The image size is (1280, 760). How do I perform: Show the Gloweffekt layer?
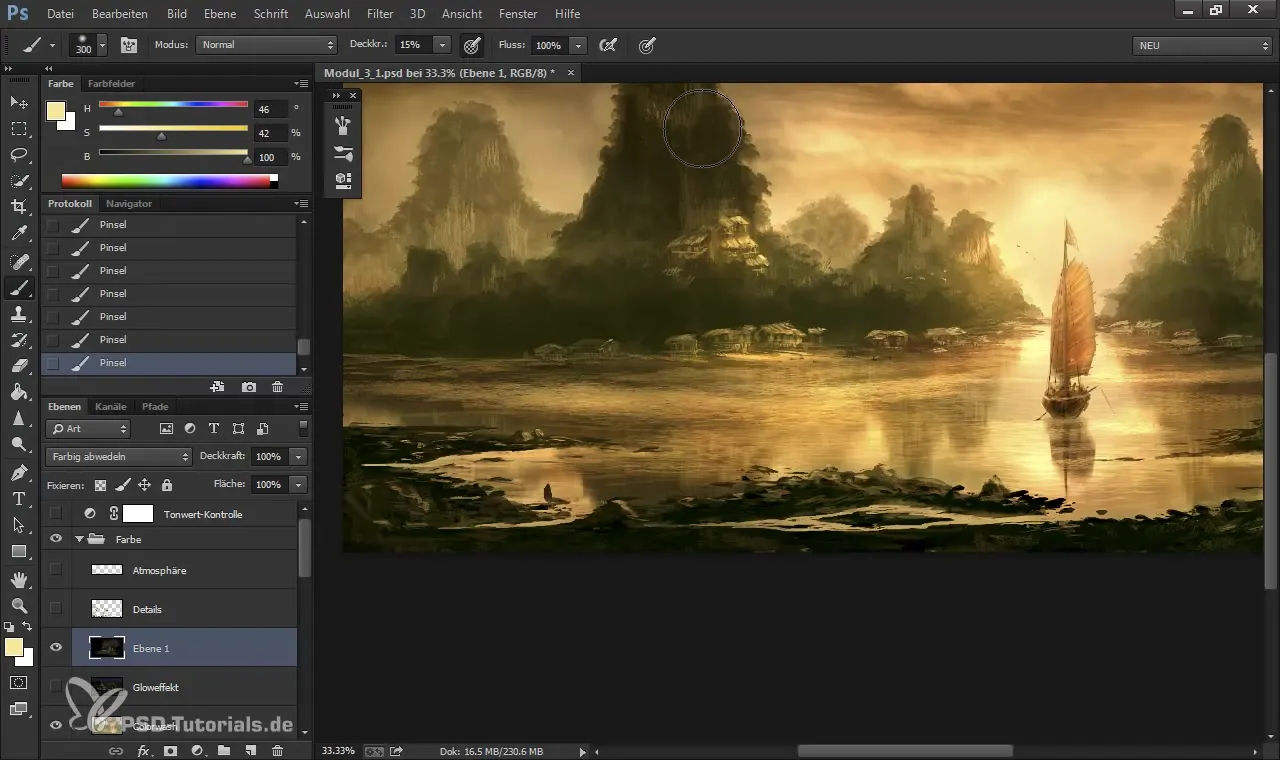(56, 687)
